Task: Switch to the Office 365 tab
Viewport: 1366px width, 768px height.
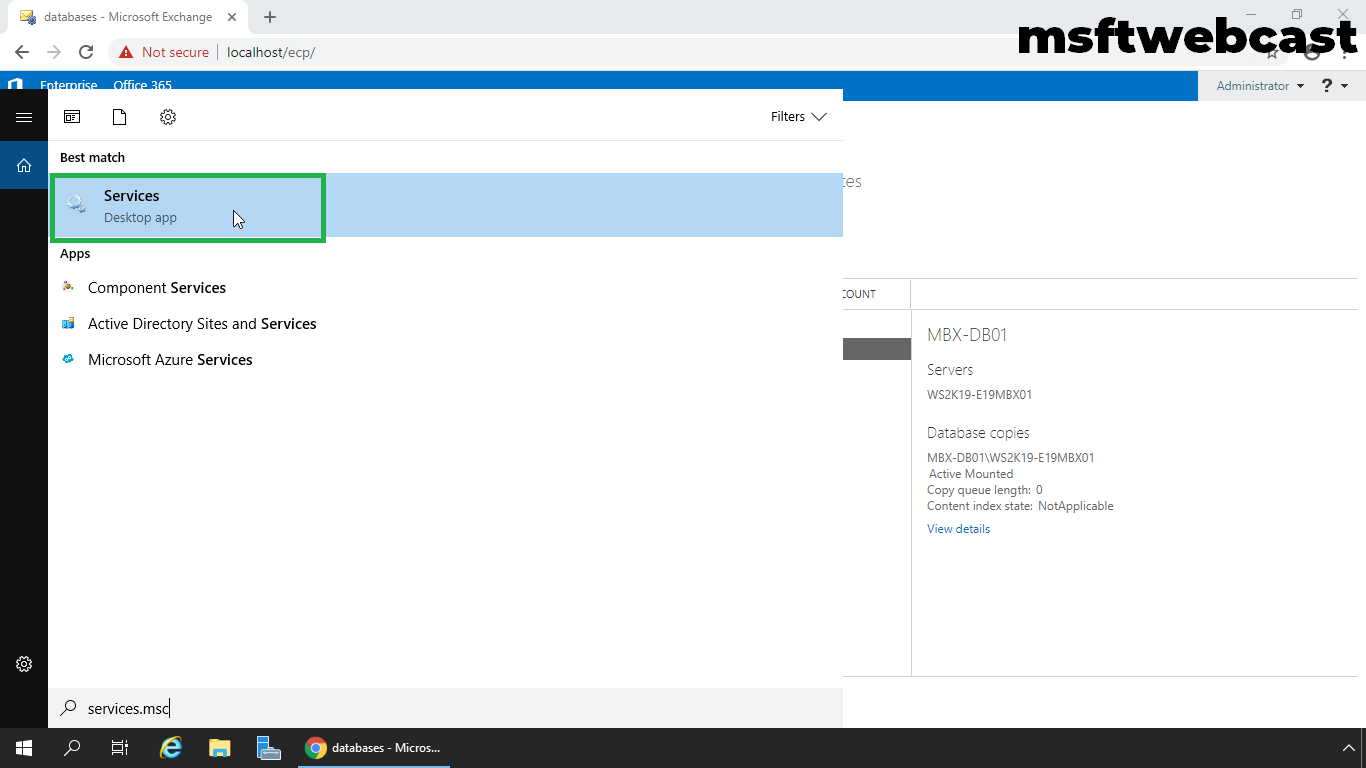Action: 142,85
